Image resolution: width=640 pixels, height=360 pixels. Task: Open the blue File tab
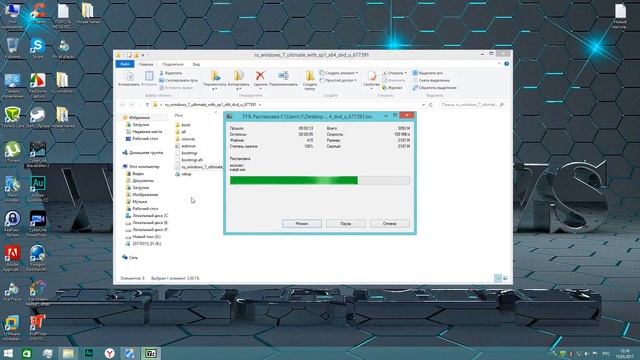coord(125,64)
